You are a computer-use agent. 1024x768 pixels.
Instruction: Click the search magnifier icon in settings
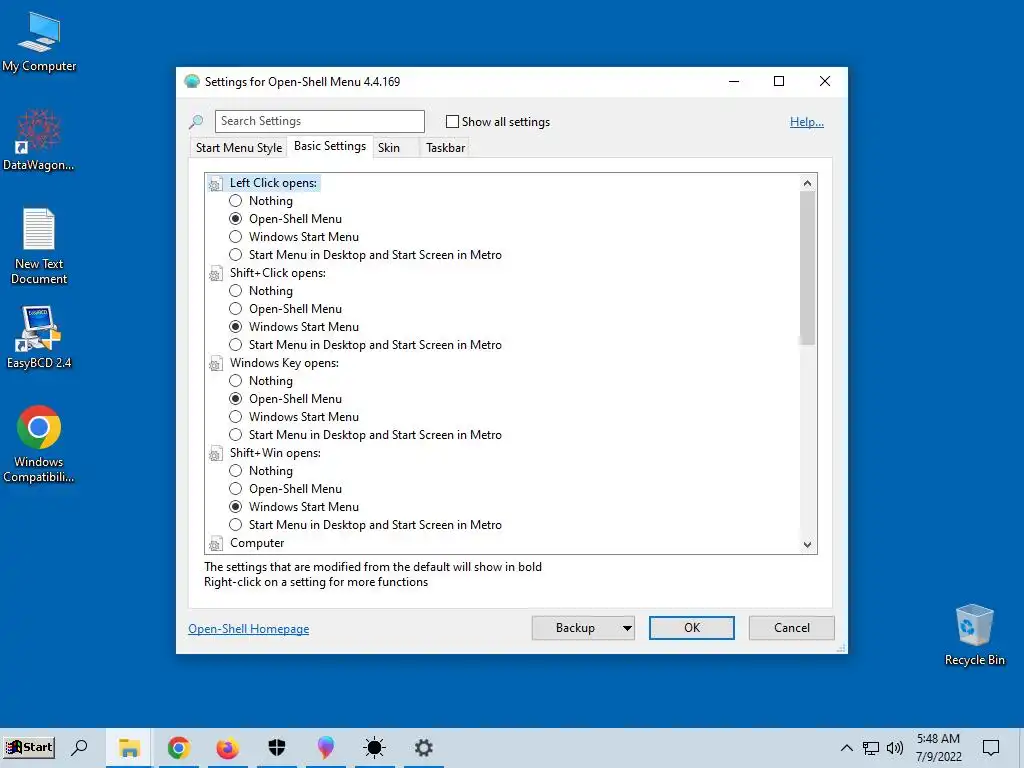tap(196, 121)
